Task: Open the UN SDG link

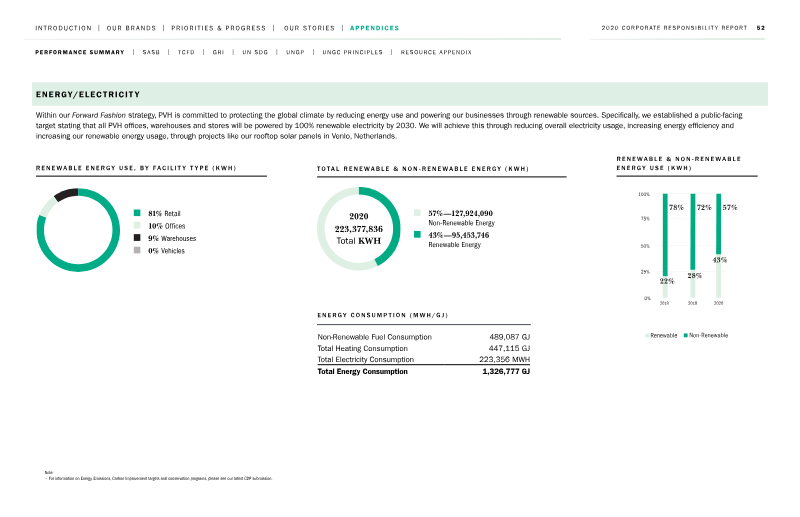Action: point(255,52)
